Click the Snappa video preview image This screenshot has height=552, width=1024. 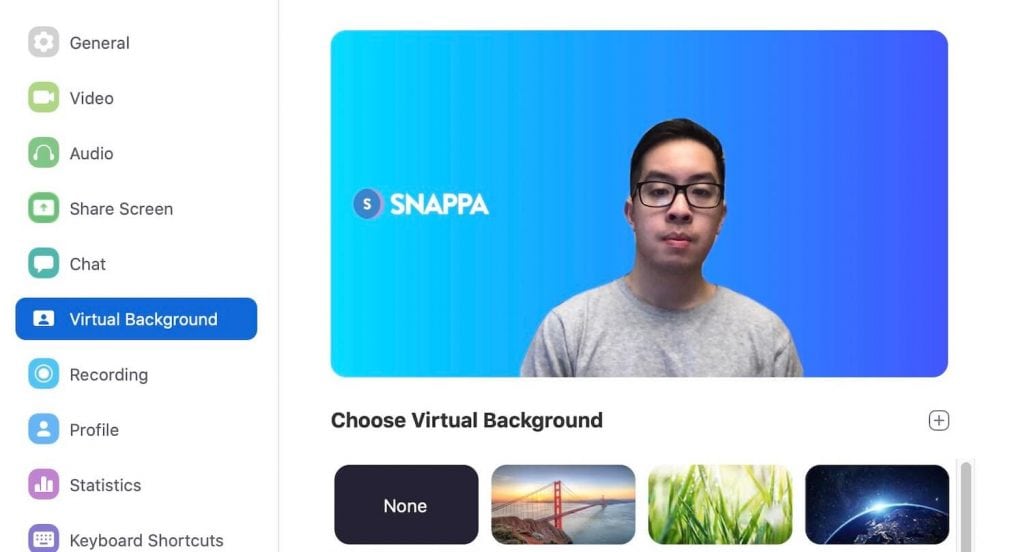(639, 204)
